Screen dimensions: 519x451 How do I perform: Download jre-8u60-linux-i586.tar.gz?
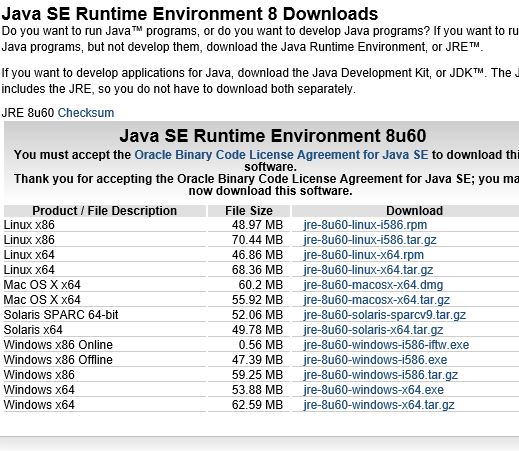click(x=370, y=240)
